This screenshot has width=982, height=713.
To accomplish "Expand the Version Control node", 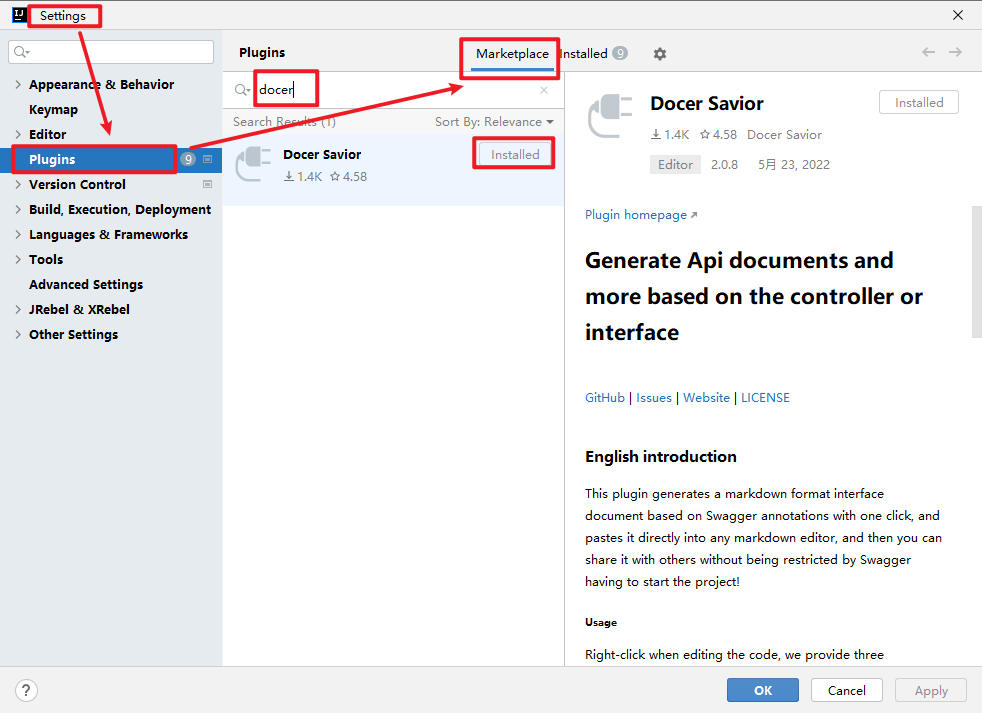I will pyautogui.click(x=18, y=184).
